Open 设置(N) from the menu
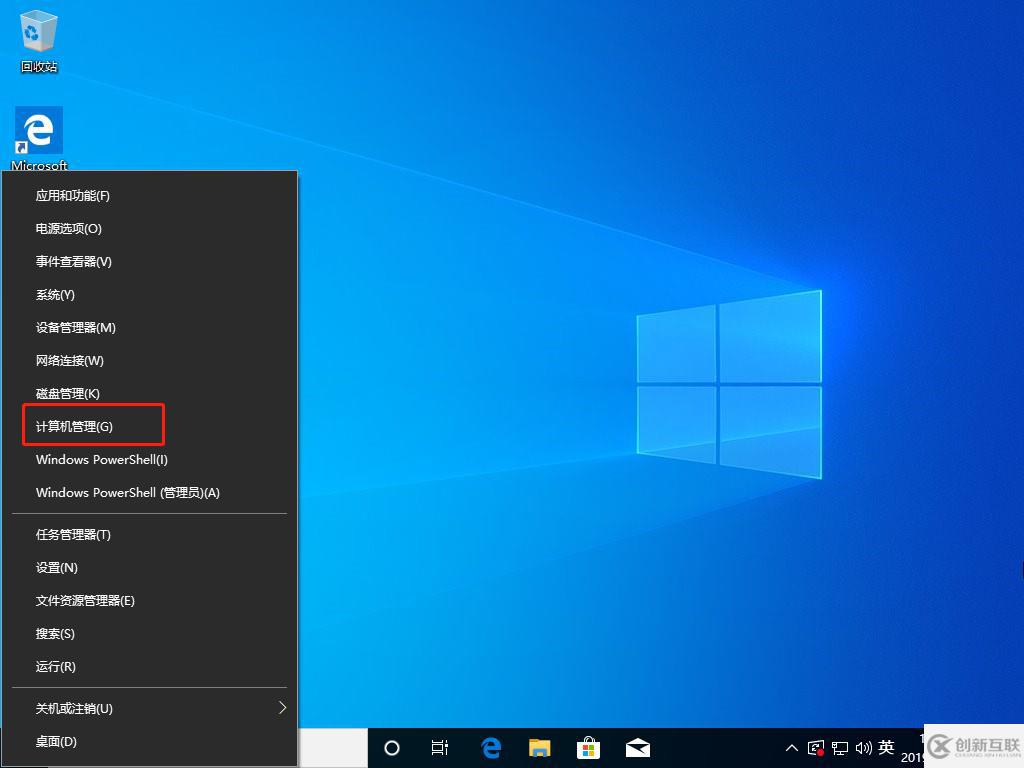Screen dimensions: 1024x768 tap(150, 568)
